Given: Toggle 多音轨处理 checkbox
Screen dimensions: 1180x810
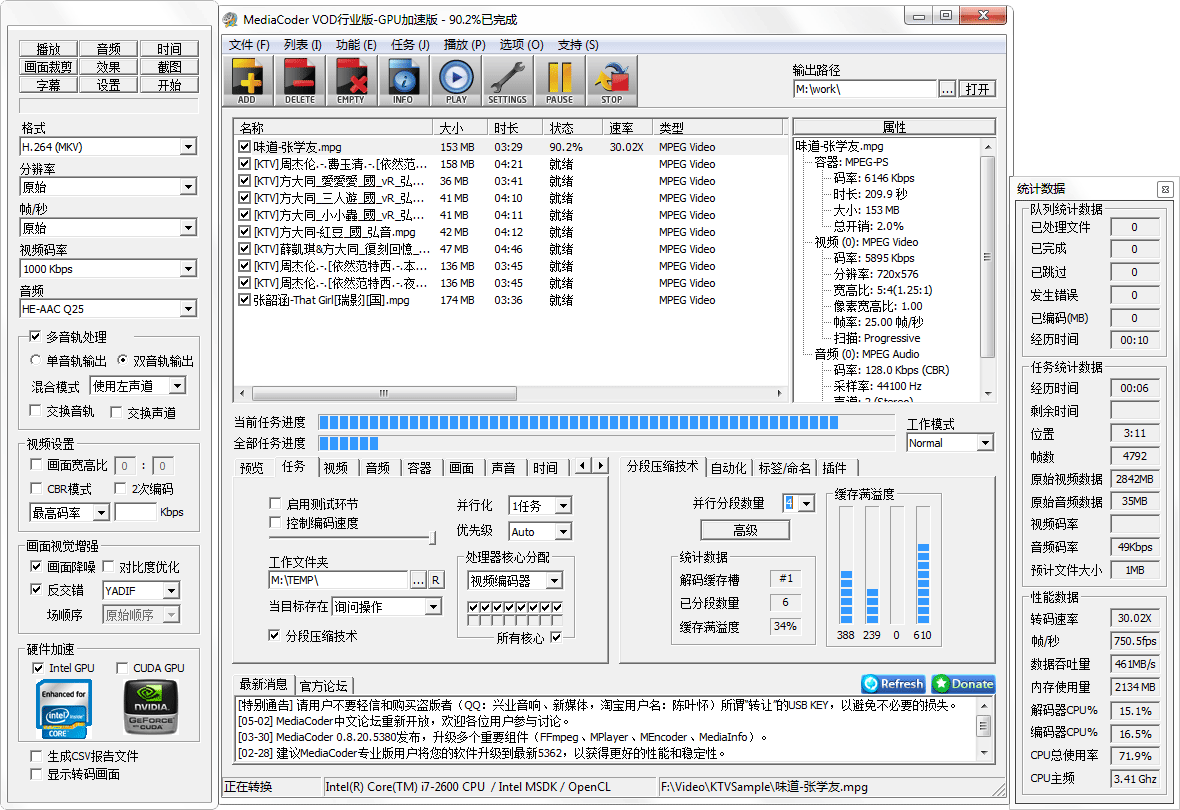Looking at the screenshot, I should tap(35, 336).
